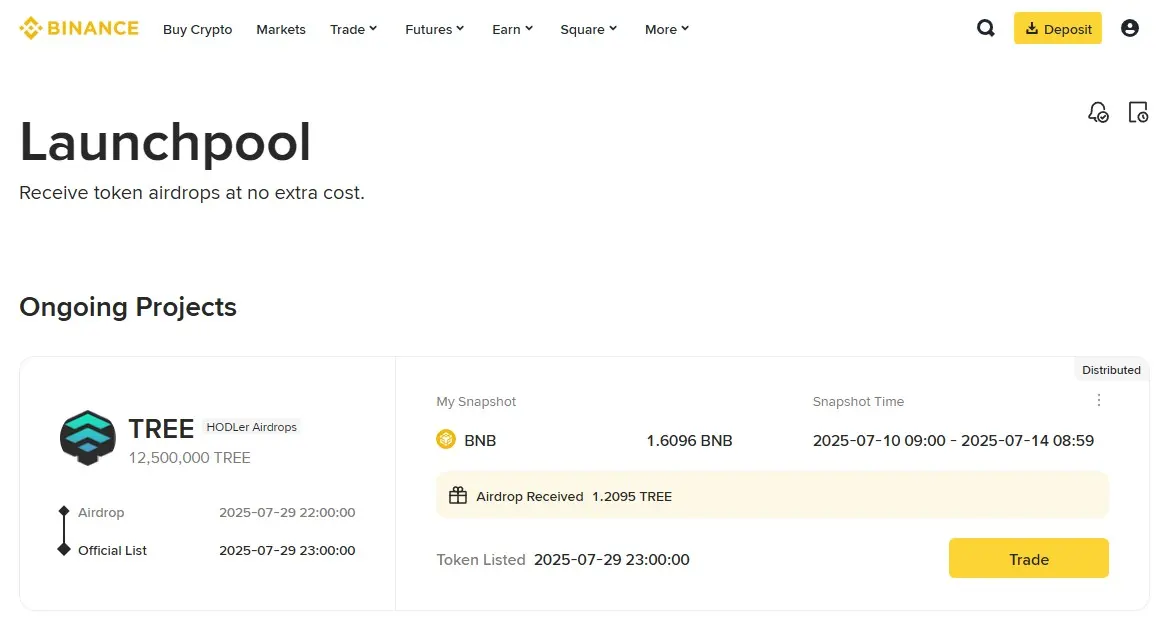Viewport: 1167px width, 626px height.
Task: Expand the Futures dropdown menu
Action: [x=435, y=29]
